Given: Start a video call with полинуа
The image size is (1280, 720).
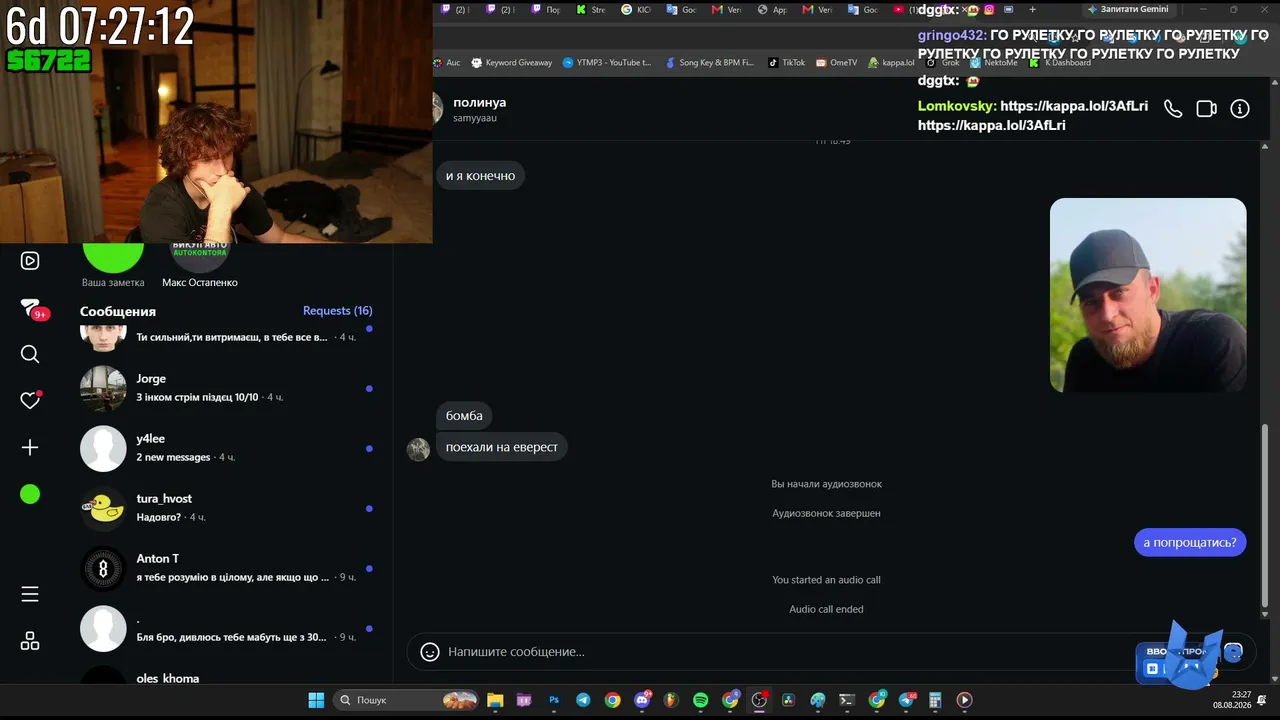Looking at the screenshot, I should click(1207, 109).
